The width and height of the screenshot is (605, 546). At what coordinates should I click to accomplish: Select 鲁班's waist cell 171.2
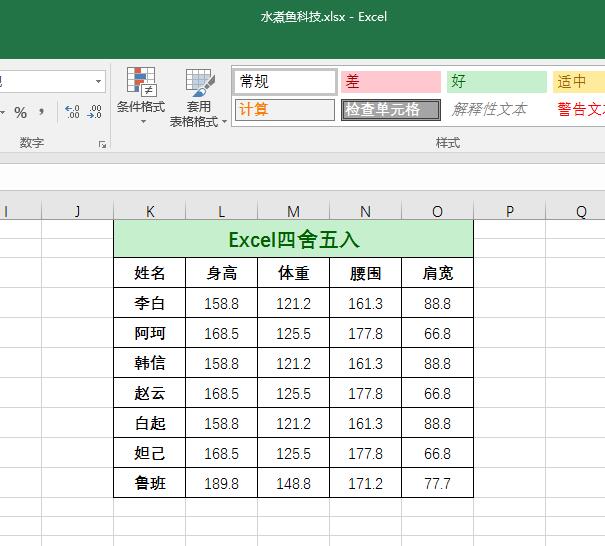click(365, 483)
